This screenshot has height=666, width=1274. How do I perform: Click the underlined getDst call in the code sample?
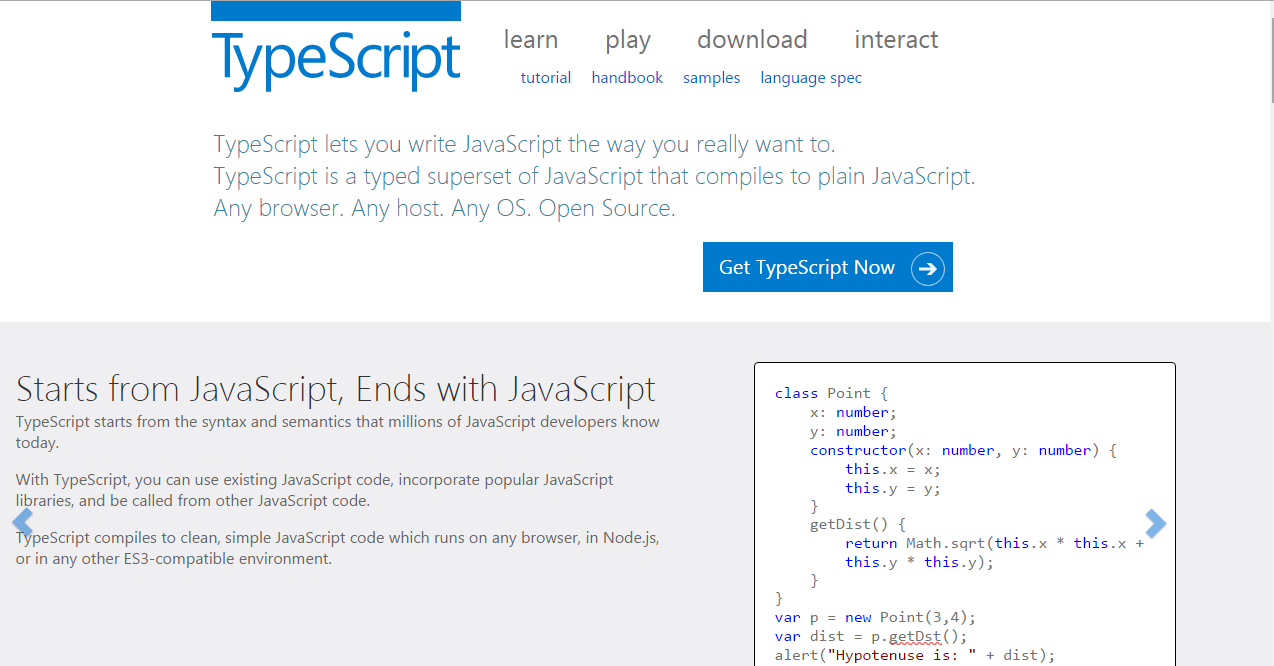pos(917,636)
